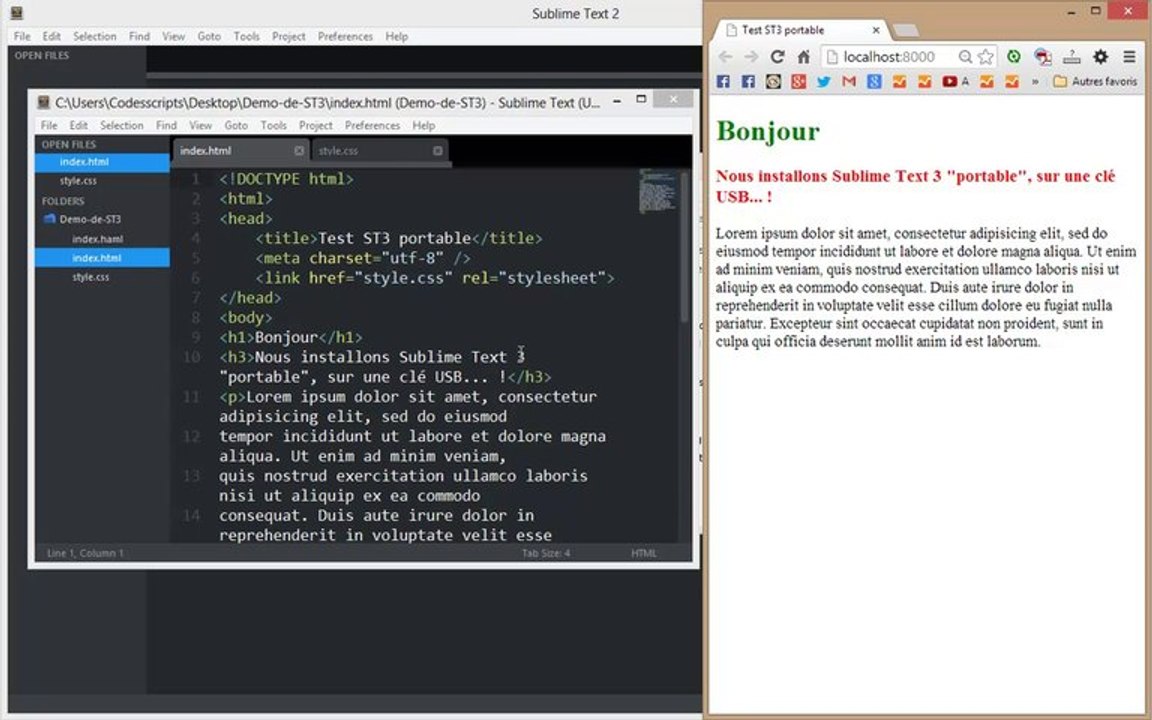Image resolution: width=1152 pixels, height=720 pixels.
Task: Open Chrome's hamburger menu
Action: coord(1129,57)
